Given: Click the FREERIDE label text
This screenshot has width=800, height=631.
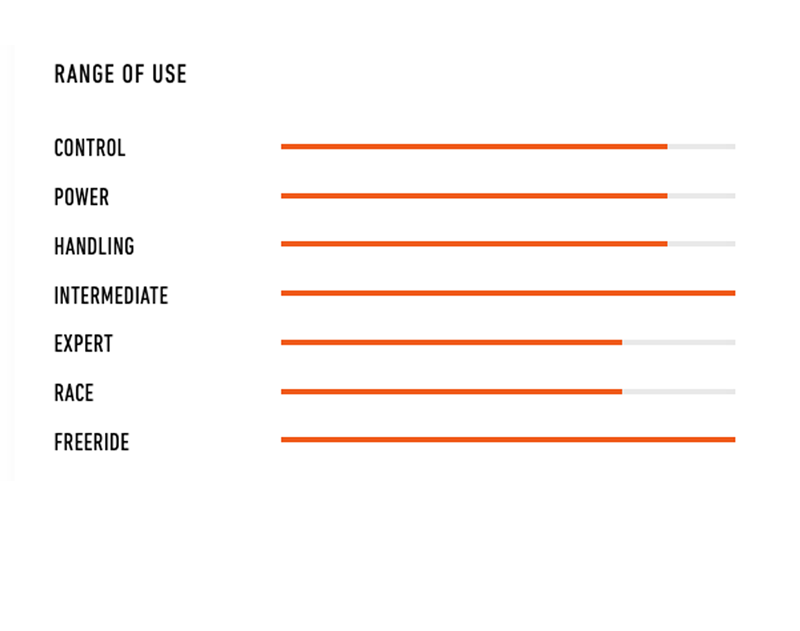Looking at the screenshot, I should pyautogui.click(x=92, y=442).
